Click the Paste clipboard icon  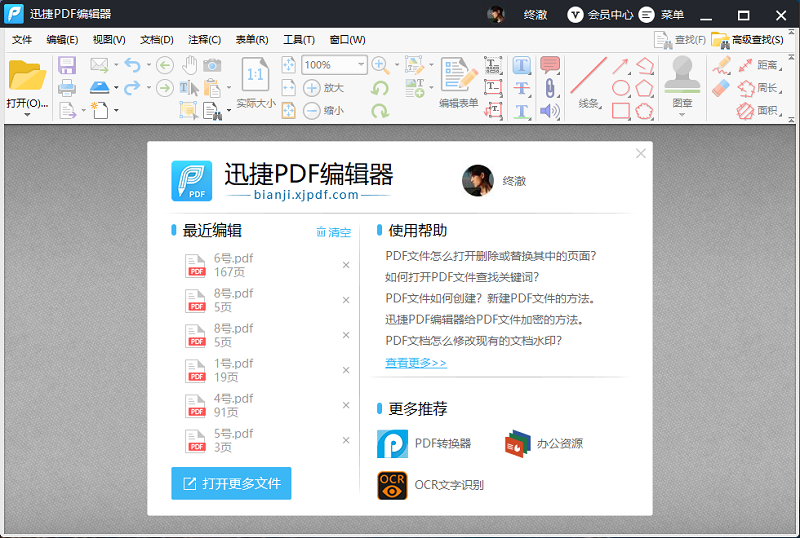[212, 88]
